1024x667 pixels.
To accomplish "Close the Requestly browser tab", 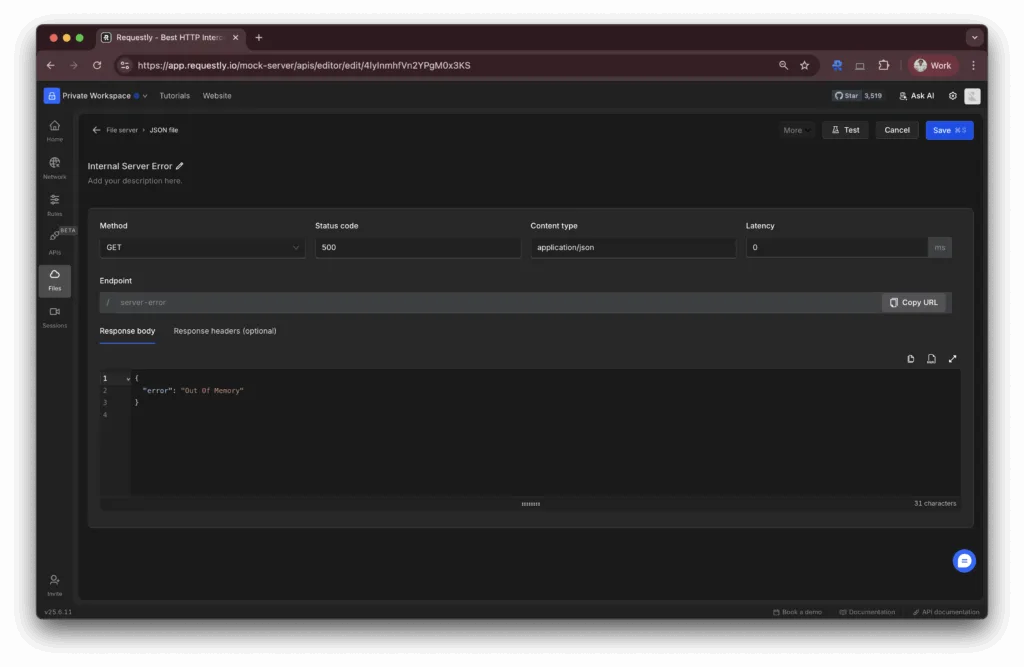I will pyautogui.click(x=235, y=38).
